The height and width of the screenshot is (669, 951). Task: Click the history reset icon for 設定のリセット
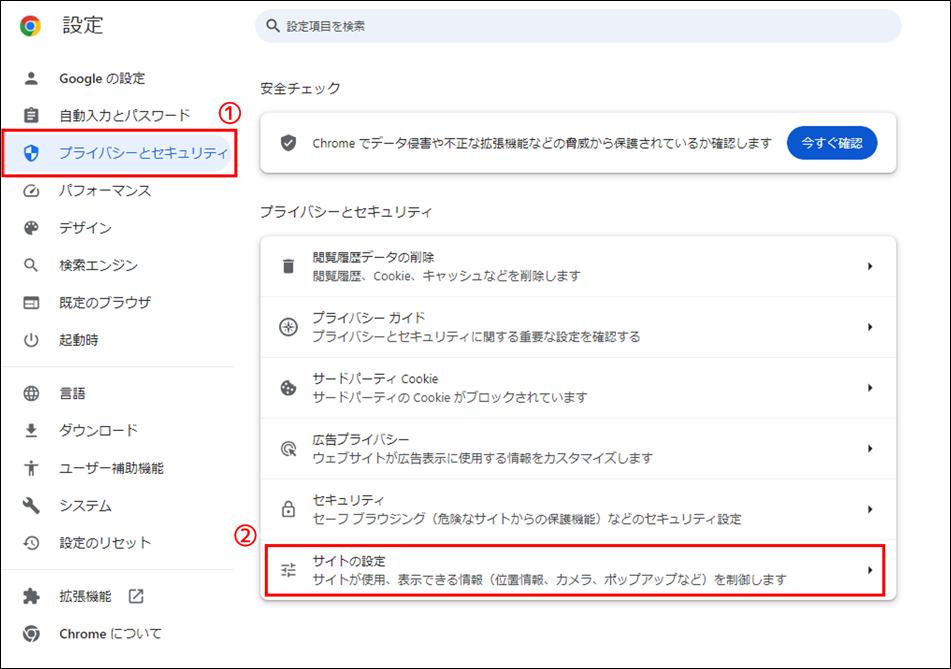coord(31,543)
